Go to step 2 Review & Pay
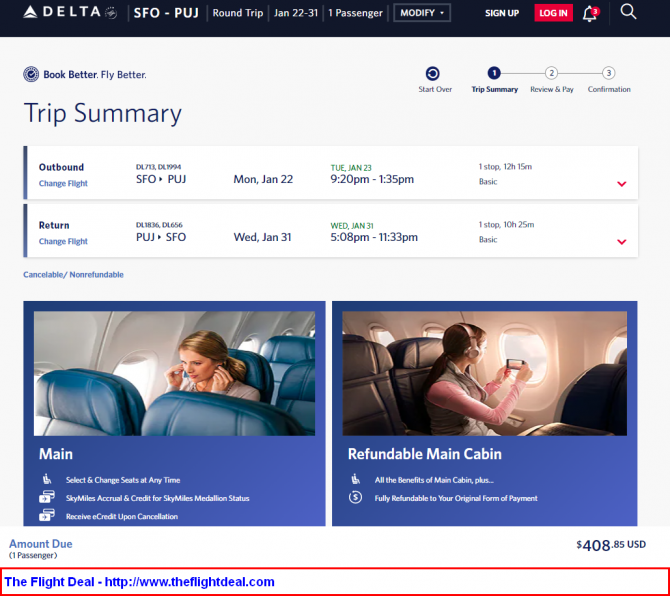Viewport: 670px width, 596px height. [552, 73]
